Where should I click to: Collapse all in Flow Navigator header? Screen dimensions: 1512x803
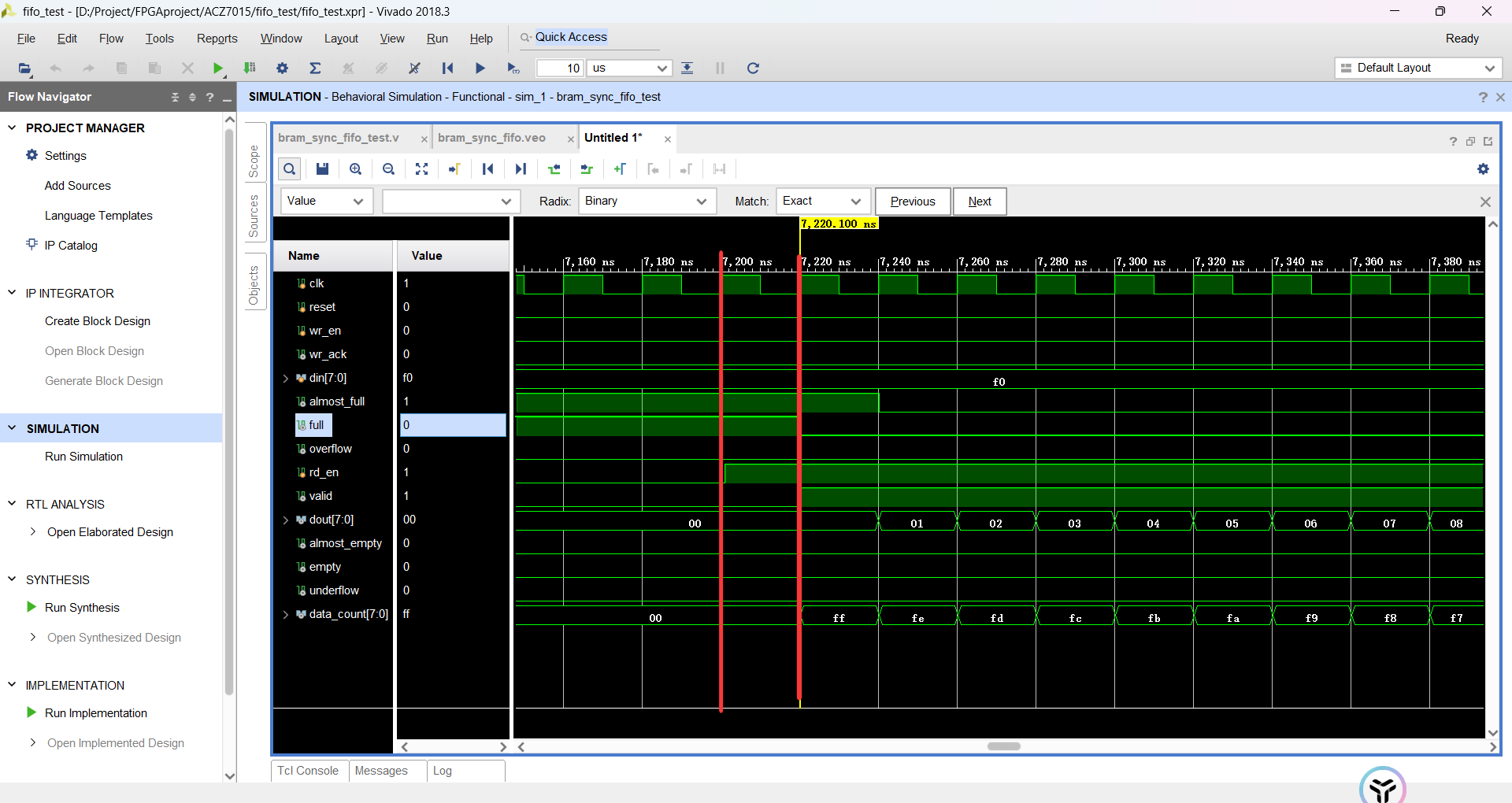[175, 97]
